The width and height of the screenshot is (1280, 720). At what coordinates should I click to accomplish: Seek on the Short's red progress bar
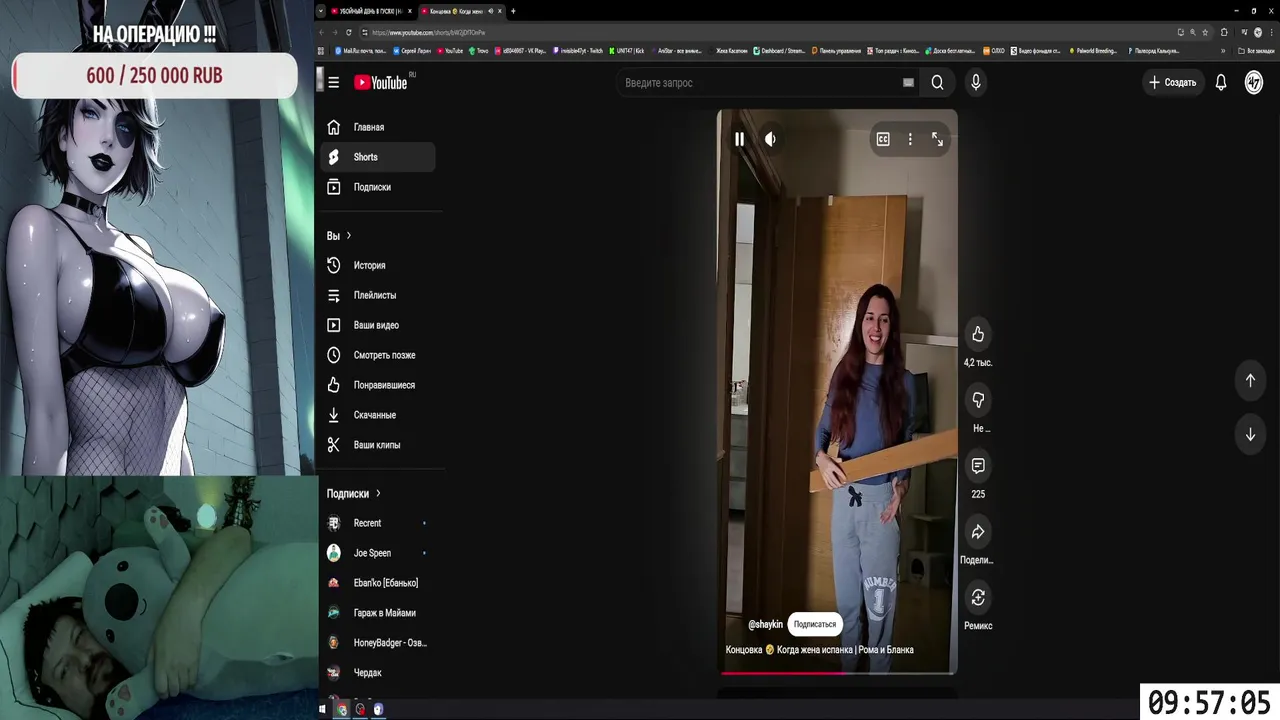pos(837,673)
